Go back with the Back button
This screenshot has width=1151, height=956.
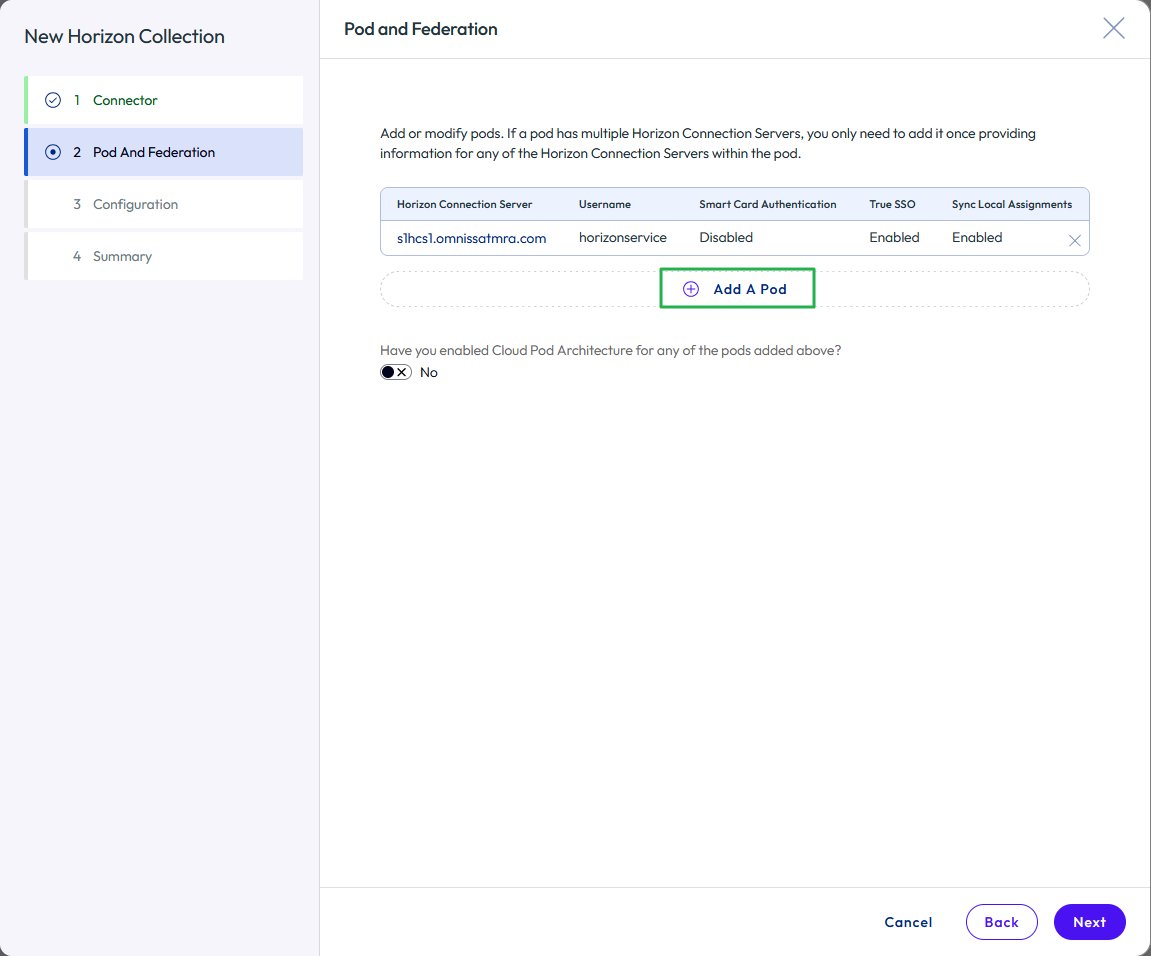[1001, 922]
